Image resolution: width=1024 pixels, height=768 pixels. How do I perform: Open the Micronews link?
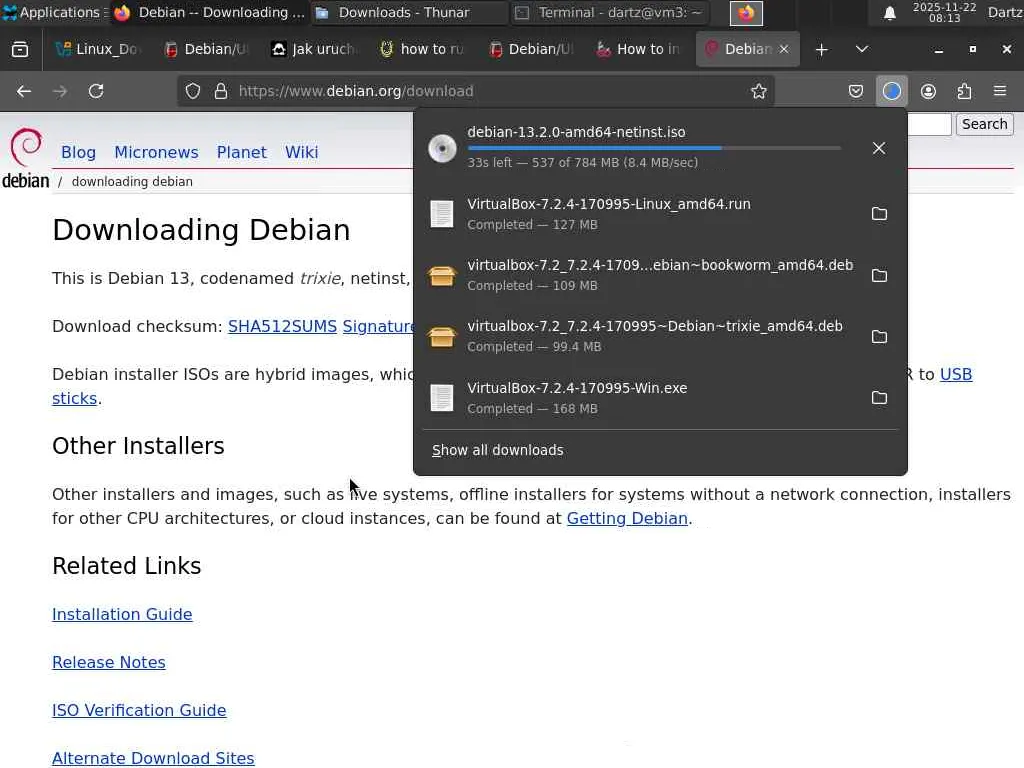coord(156,152)
